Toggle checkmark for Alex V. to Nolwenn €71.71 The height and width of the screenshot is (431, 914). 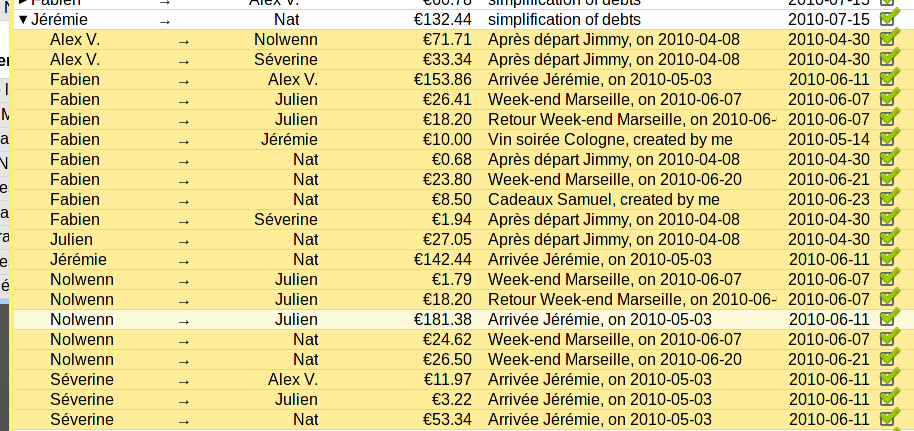(887, 38)
